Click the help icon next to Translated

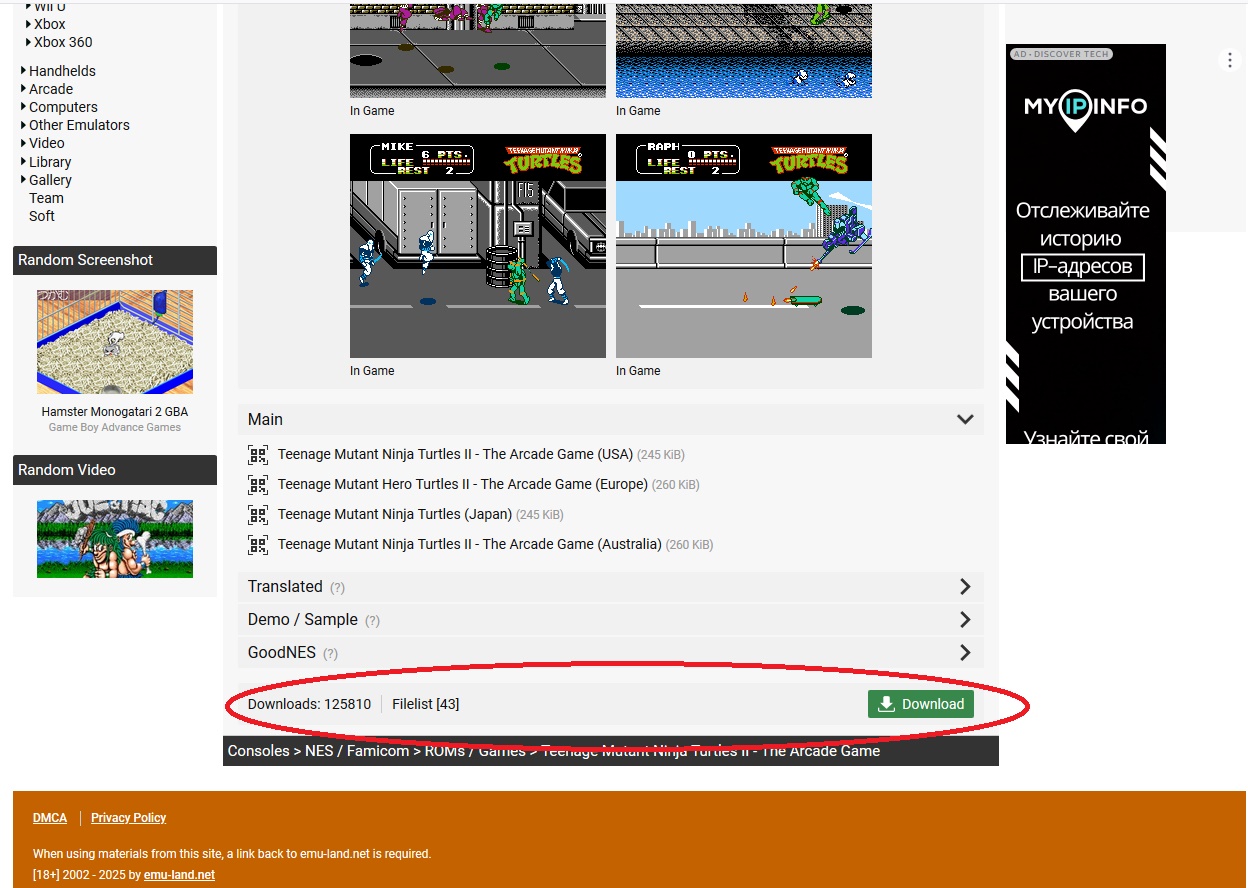pos(337,588)
